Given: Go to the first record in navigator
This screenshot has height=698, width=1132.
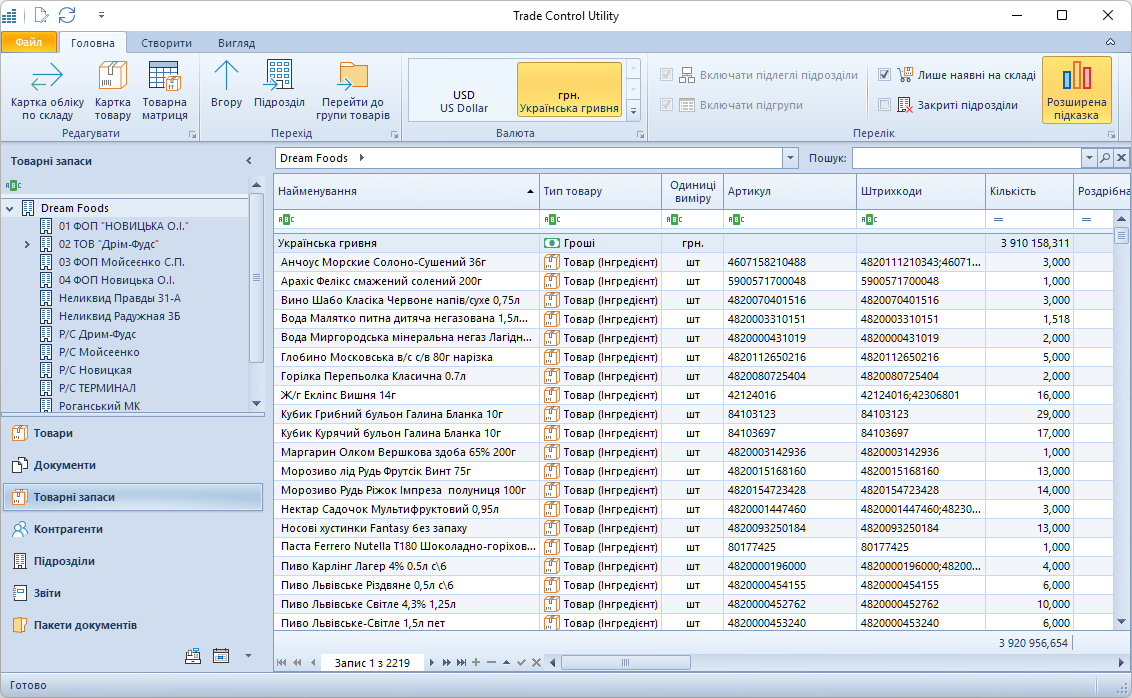Looking at the screenshot, I should [x=281, y=663].
